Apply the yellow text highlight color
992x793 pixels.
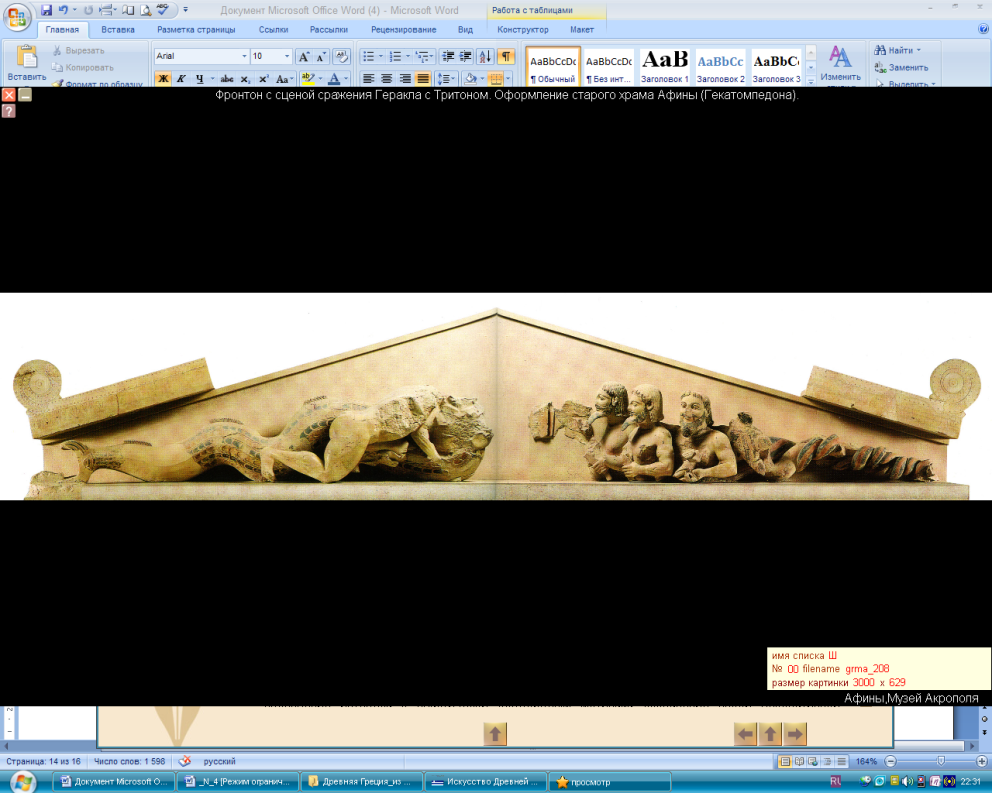308,78
